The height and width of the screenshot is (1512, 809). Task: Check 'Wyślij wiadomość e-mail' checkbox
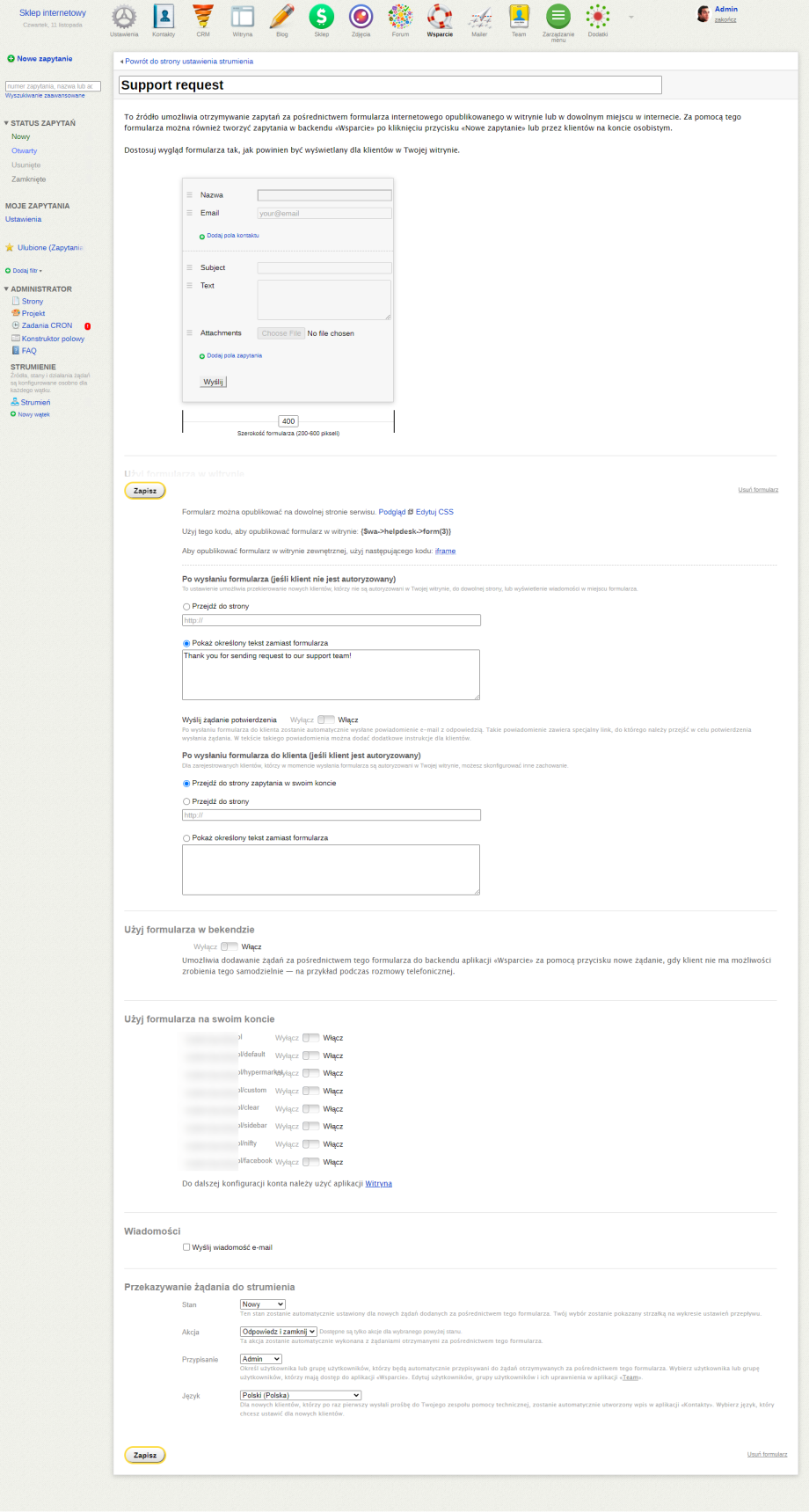pos(186,1247)
